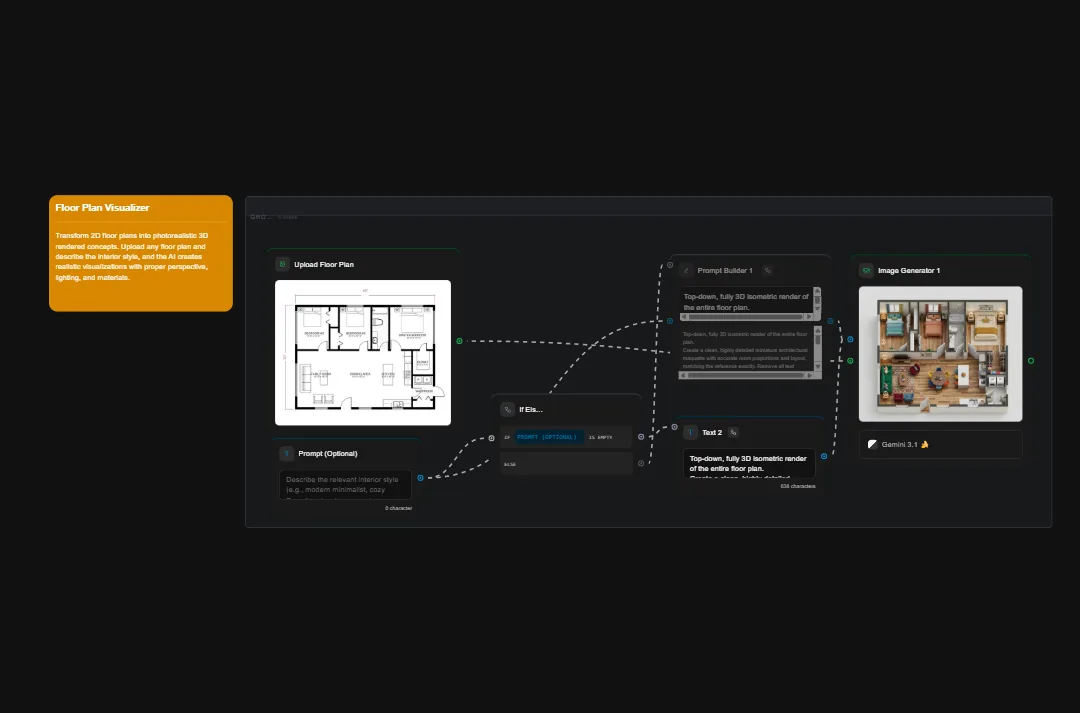1080x713 pixels.
Task: Click the image icon on Upload Floor Plan node
Action: pyautogui.click(x=282, y=264)
